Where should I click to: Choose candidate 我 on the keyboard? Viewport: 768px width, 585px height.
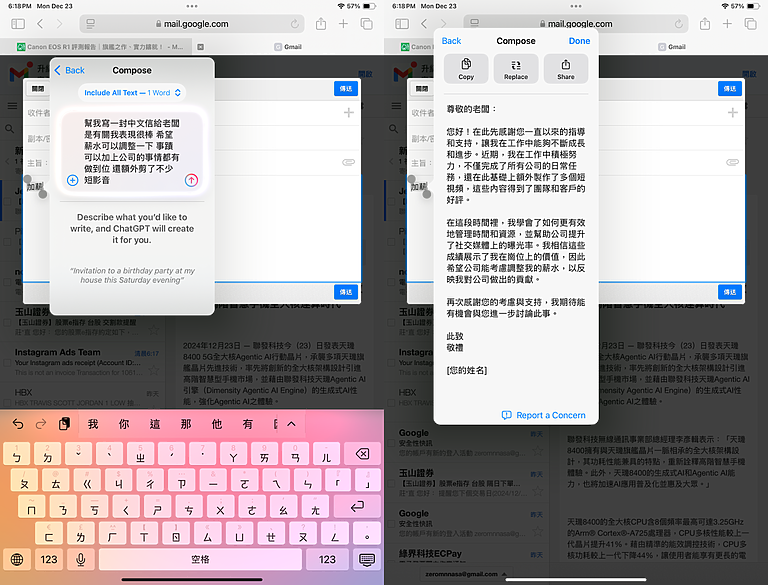[x=93, y=424]
